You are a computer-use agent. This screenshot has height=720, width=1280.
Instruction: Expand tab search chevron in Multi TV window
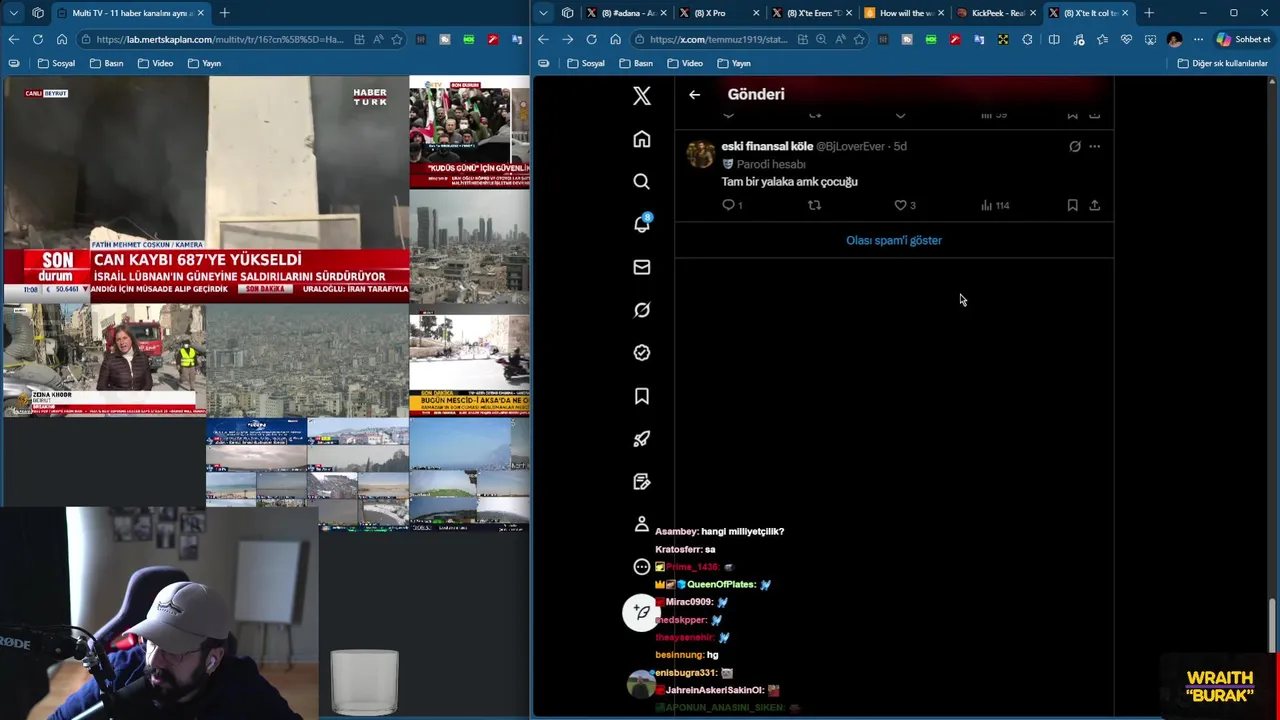[x=13, y=13]
